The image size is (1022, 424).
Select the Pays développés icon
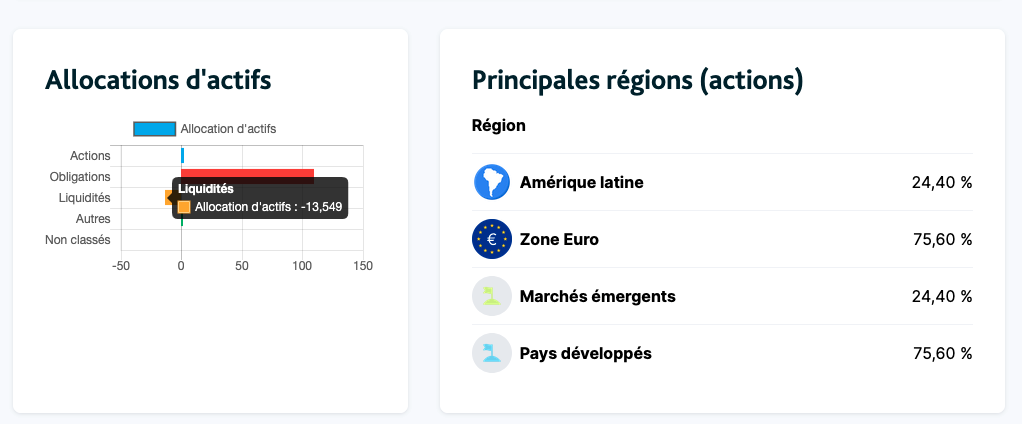491,353
